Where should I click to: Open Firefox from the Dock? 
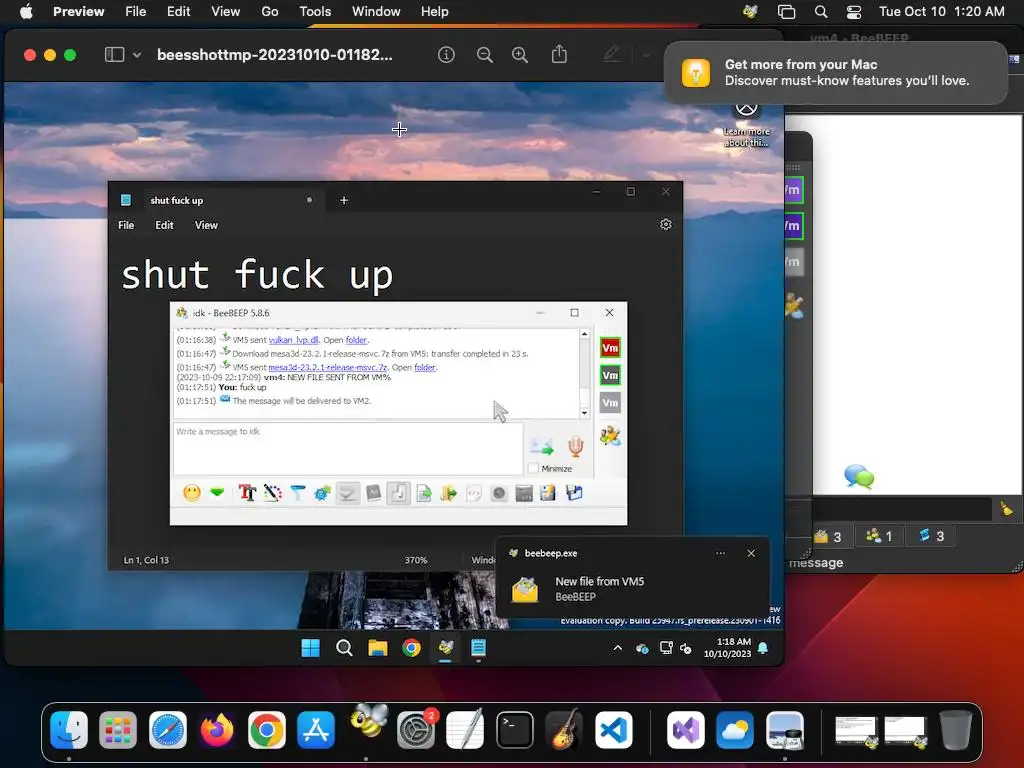coord(217,729)
